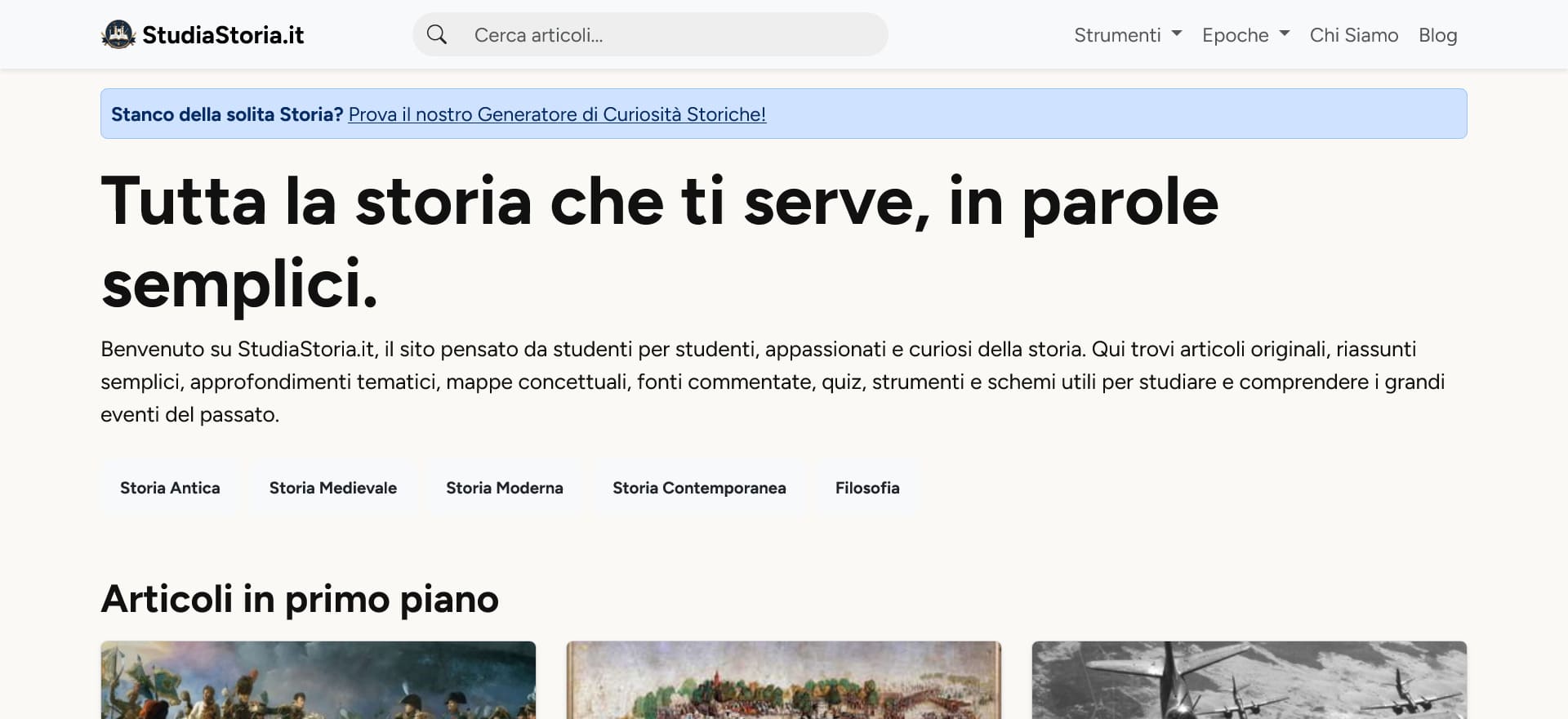Click the 'Stanco della solita Storia?' banner text
Image resolution: width=1568 pixels, height=719 pixels.
tap(227, 114)
